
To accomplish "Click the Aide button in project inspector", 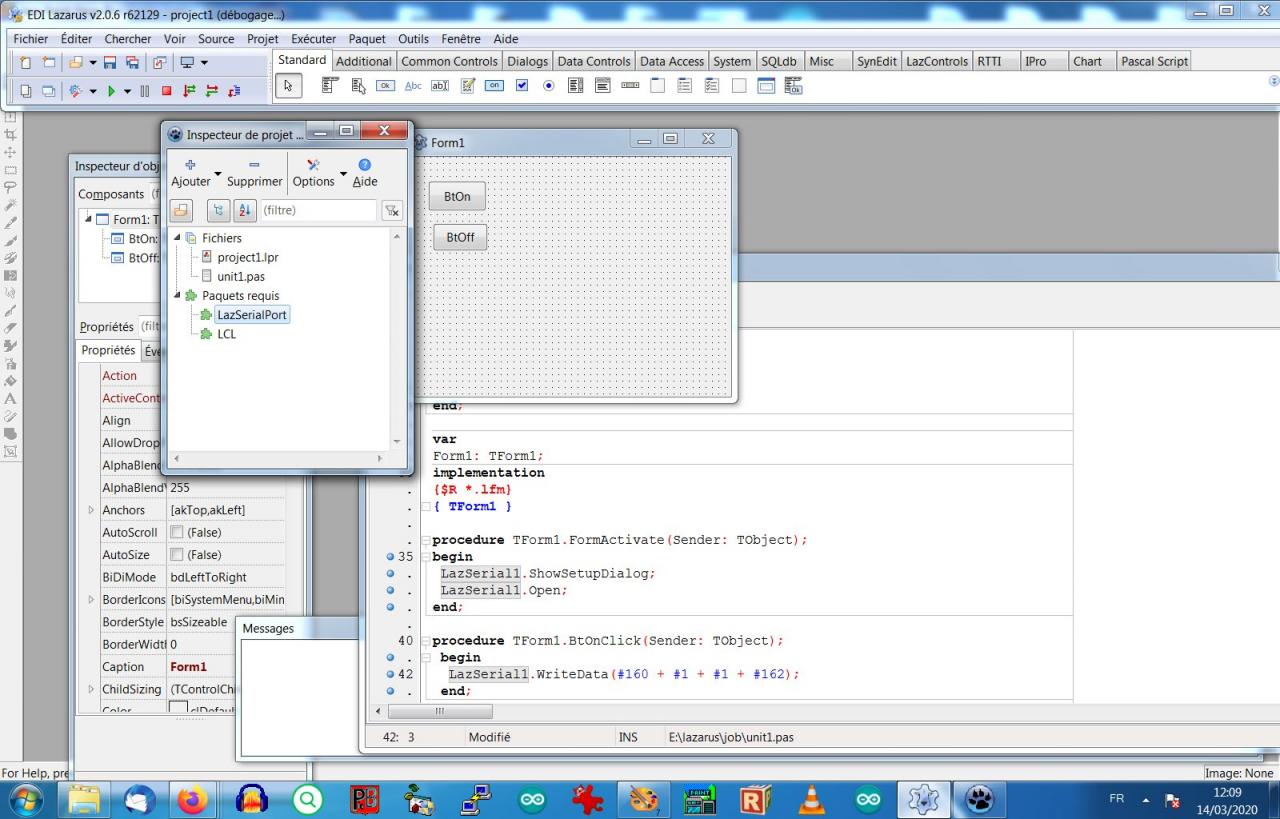I will (365, 172).
